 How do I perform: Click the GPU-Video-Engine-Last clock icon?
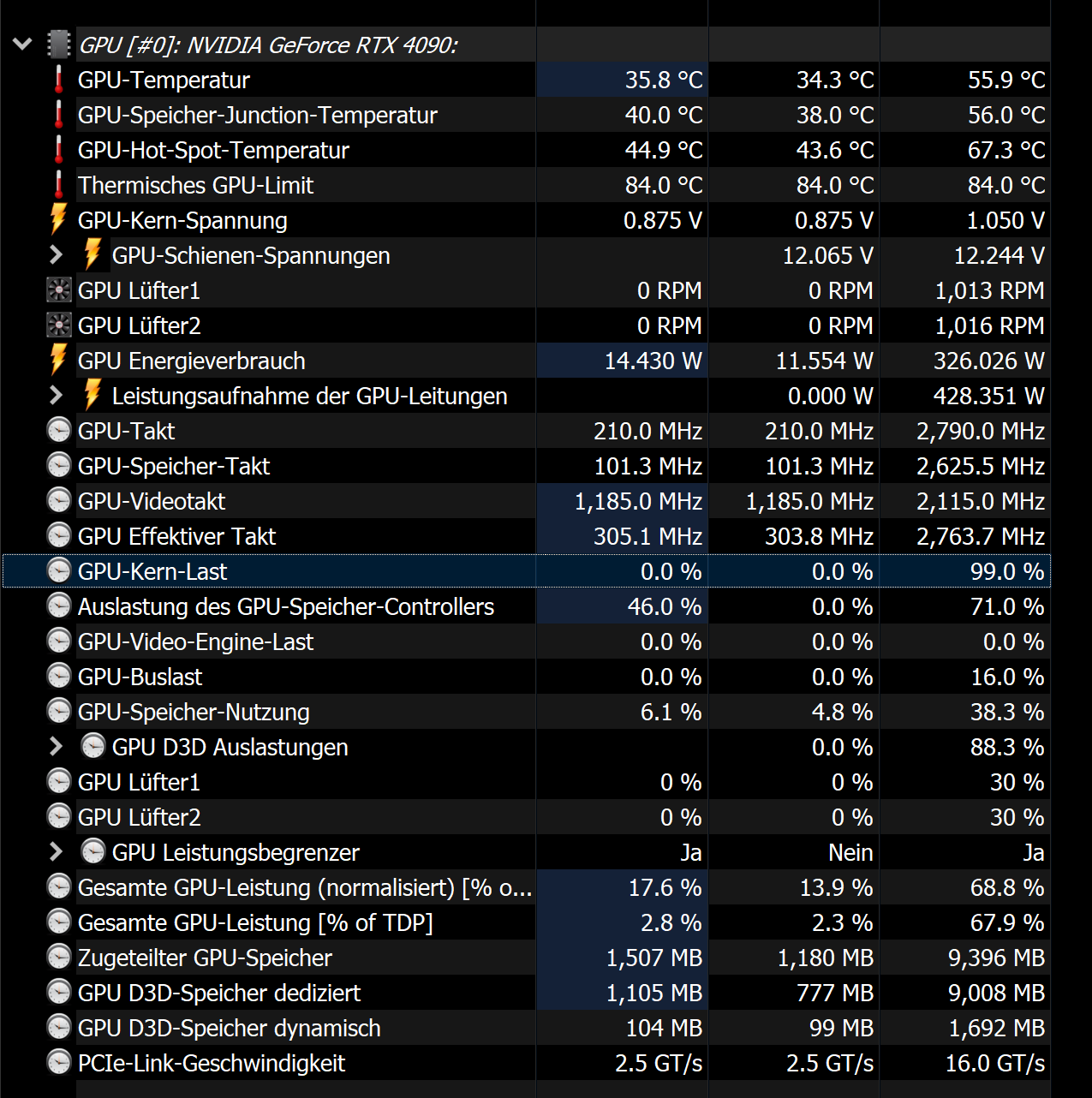[58, 641]
